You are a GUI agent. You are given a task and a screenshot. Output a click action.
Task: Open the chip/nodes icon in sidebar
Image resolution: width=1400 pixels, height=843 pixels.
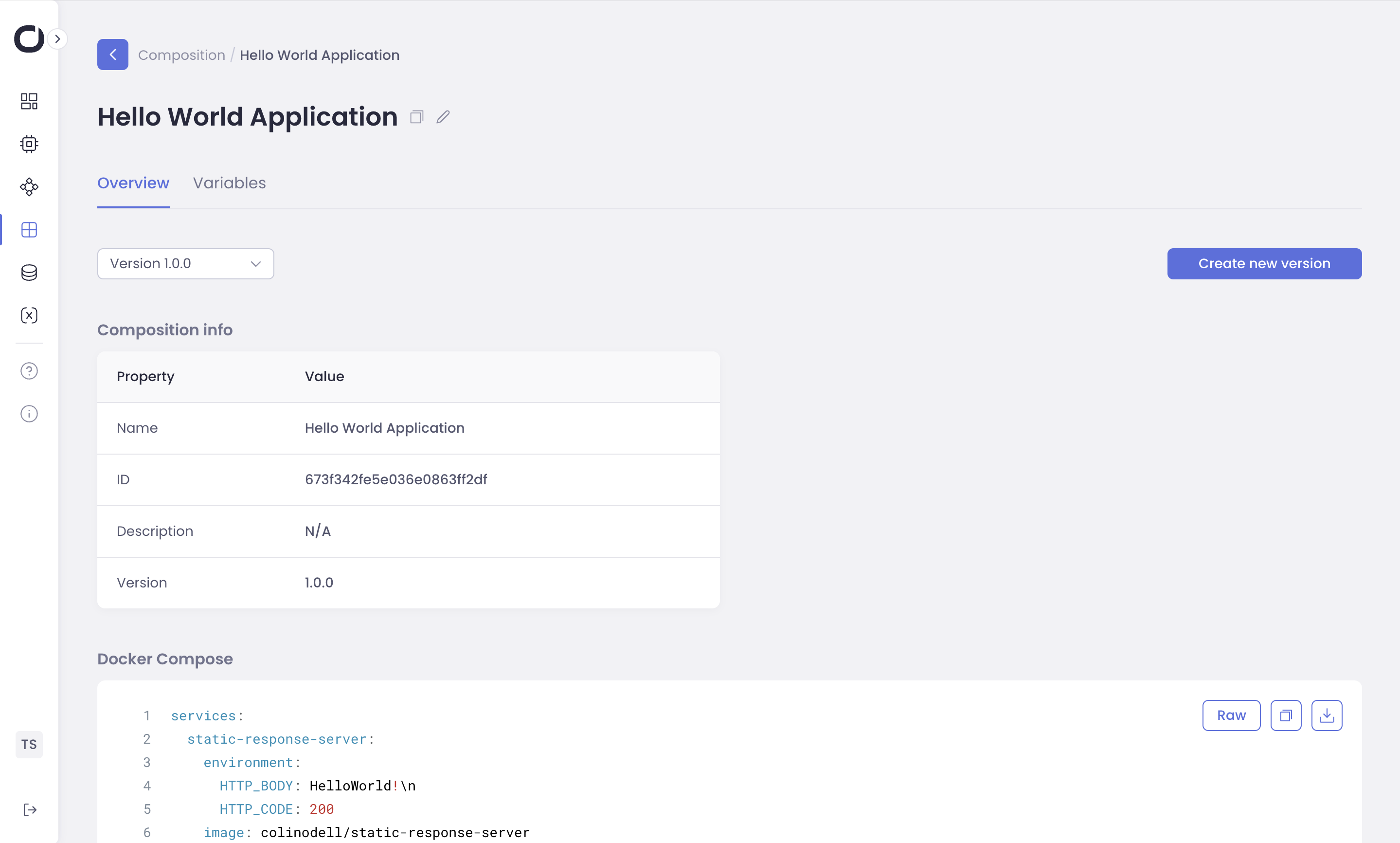point(29,144)
